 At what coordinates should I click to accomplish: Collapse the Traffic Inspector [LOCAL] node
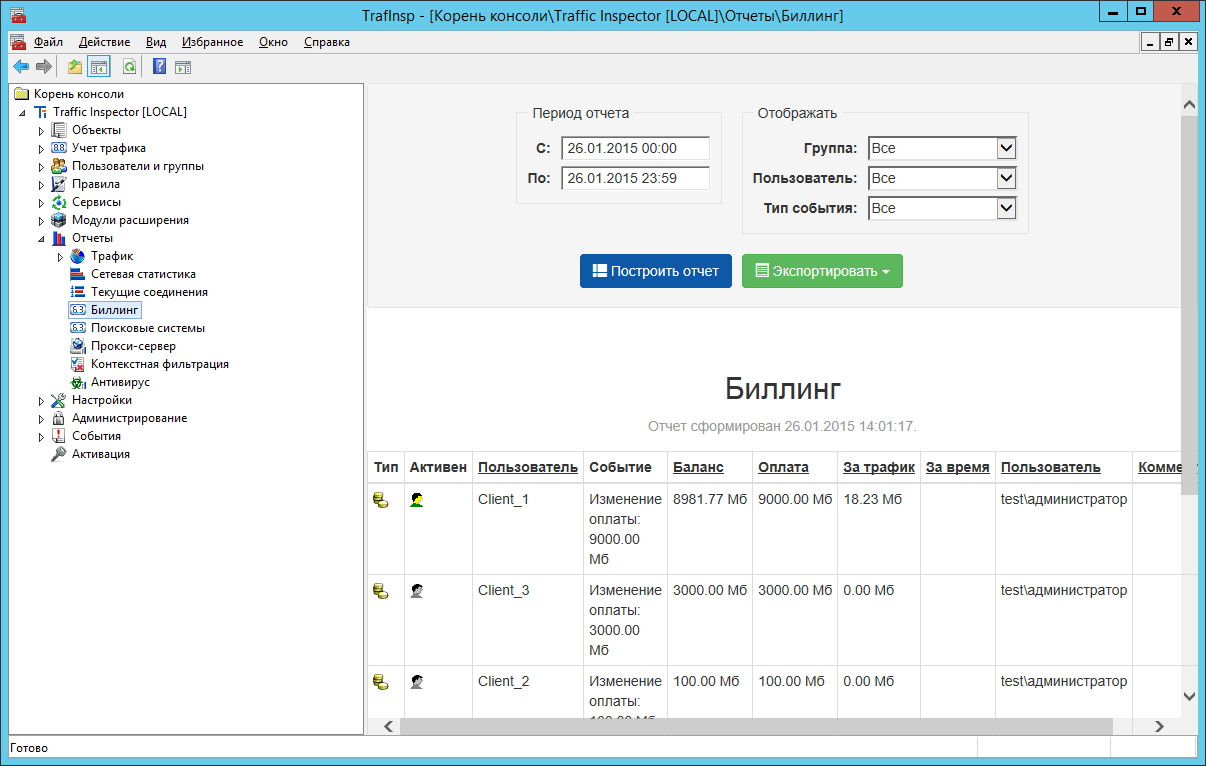[23, 113]
